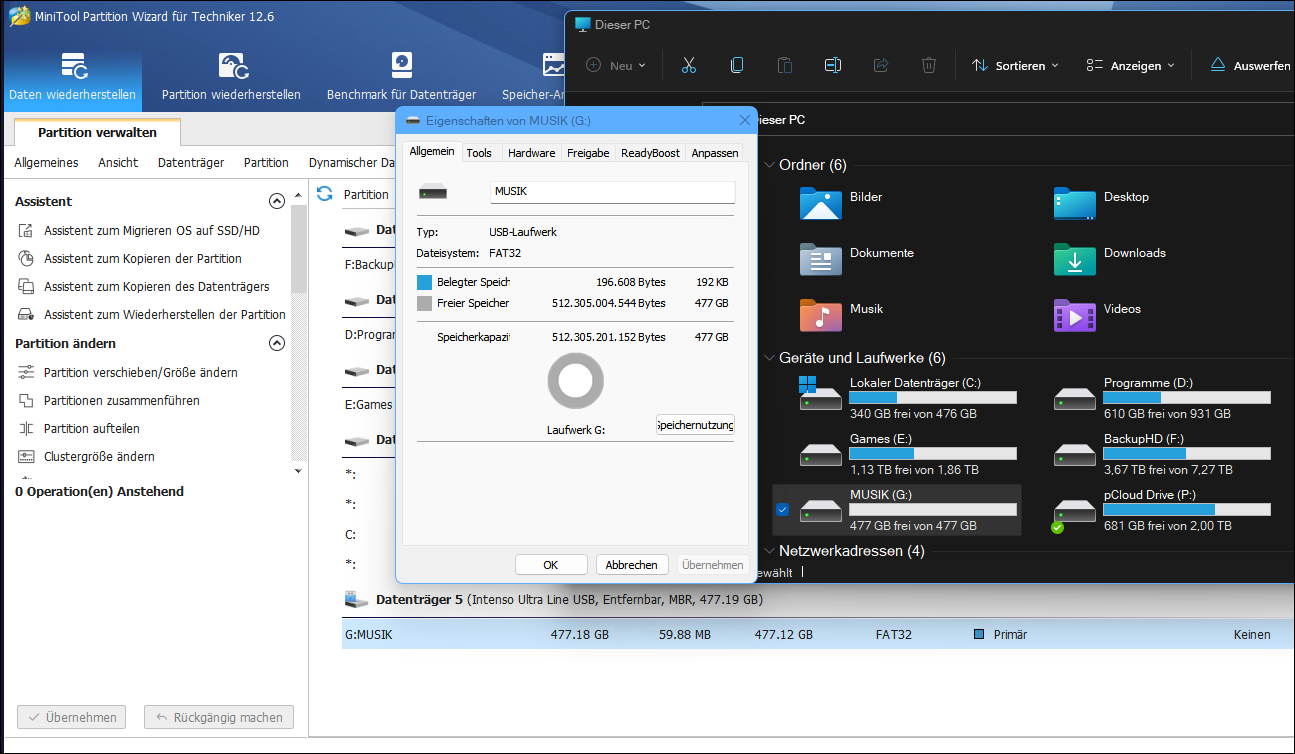Select the G:MUSIK partition row
The height and width of the screenshot is (754, 1295).
click(817, 634)
